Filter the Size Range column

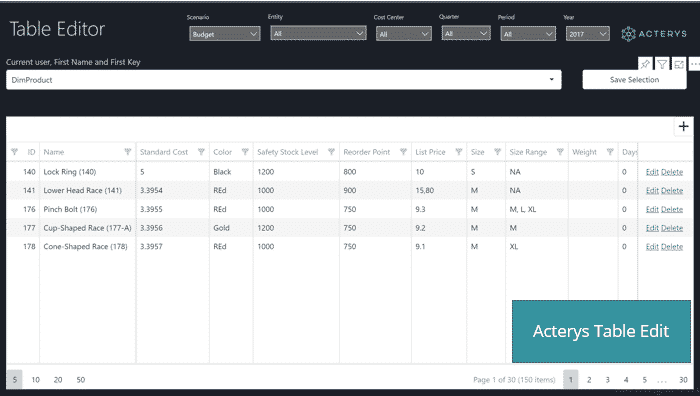[560, 152]
